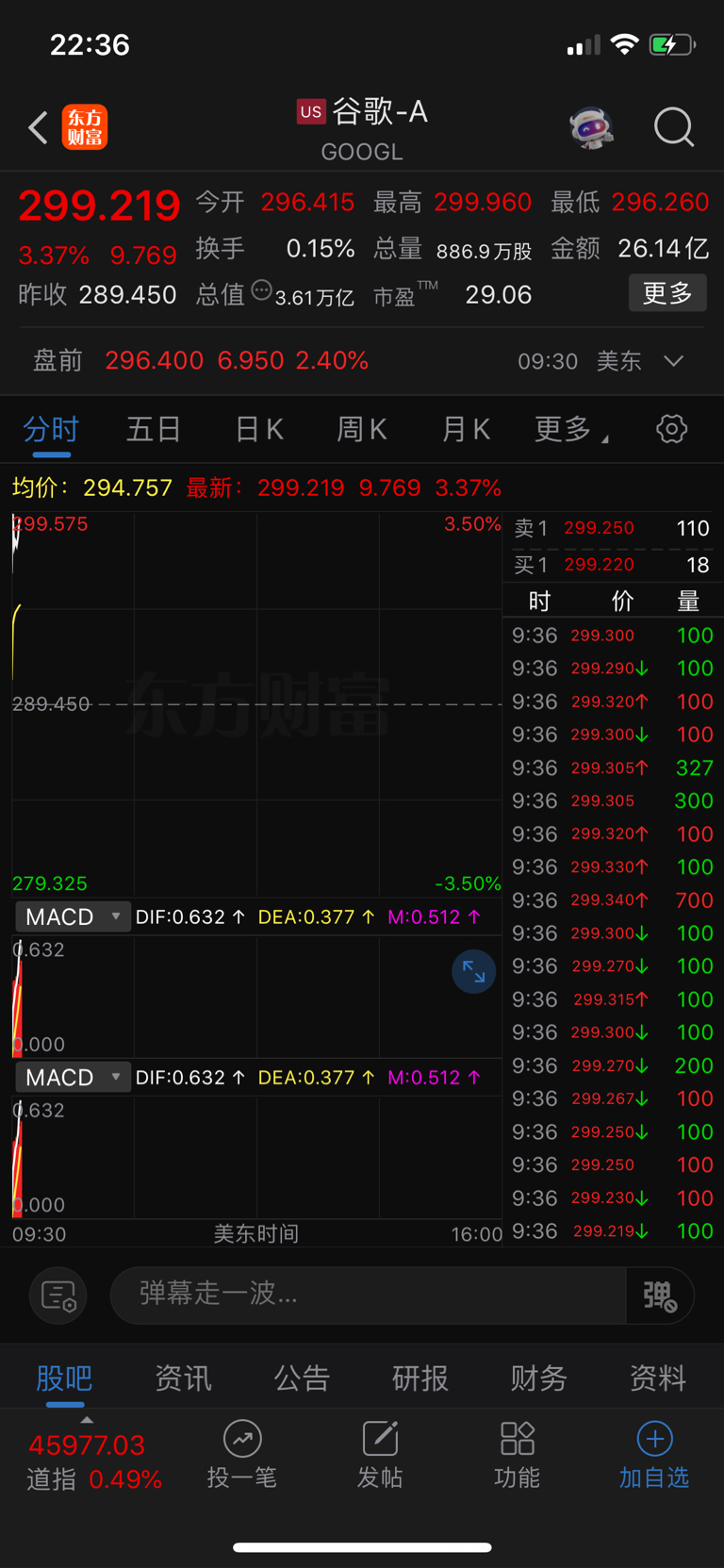Tap the 299.219 last trade row
This screenshot has width=724, height=1568.
612,1230
